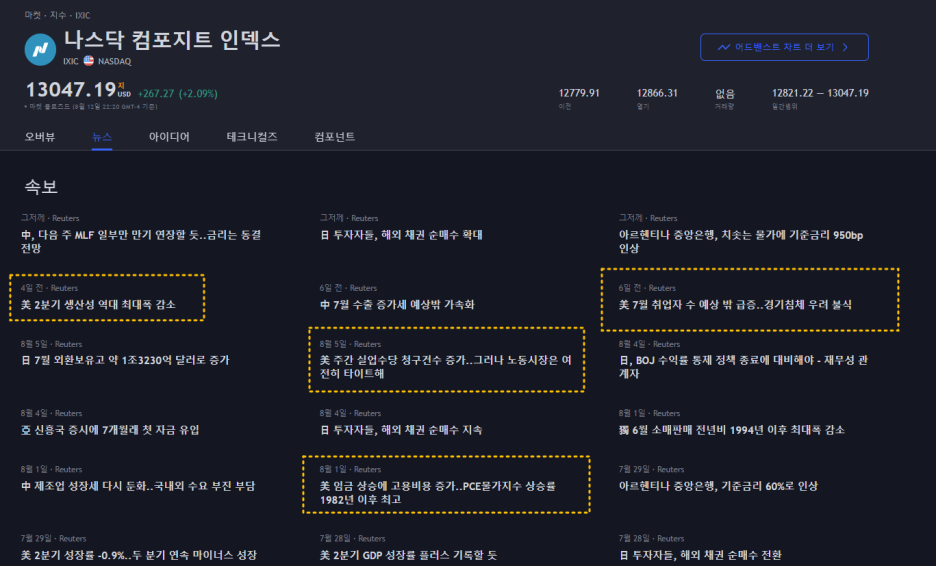Open 아르헨티나 기준금리 950bp 인상 headline
This screenshot has width=936, height=566.
[741, 241]
